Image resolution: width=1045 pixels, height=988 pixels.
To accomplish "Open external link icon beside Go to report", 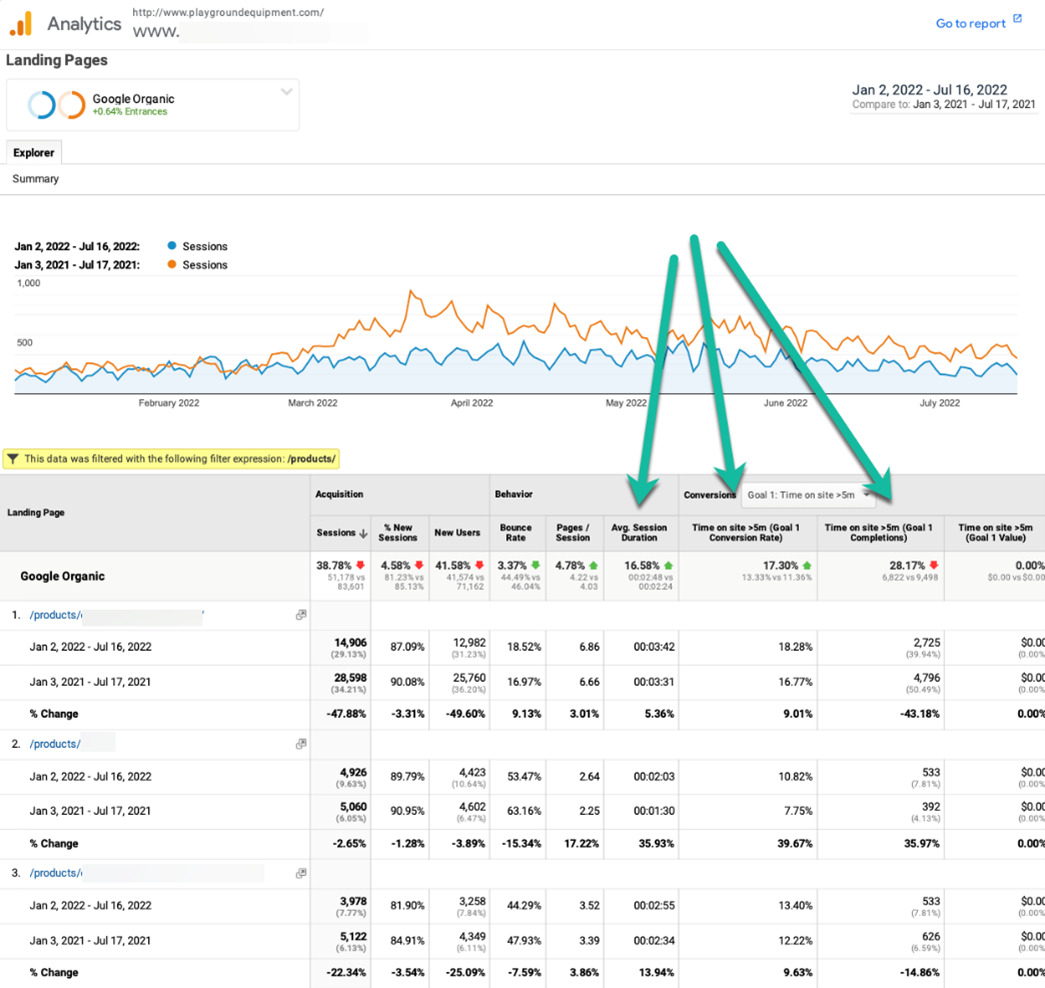I will coord(1017,19).
